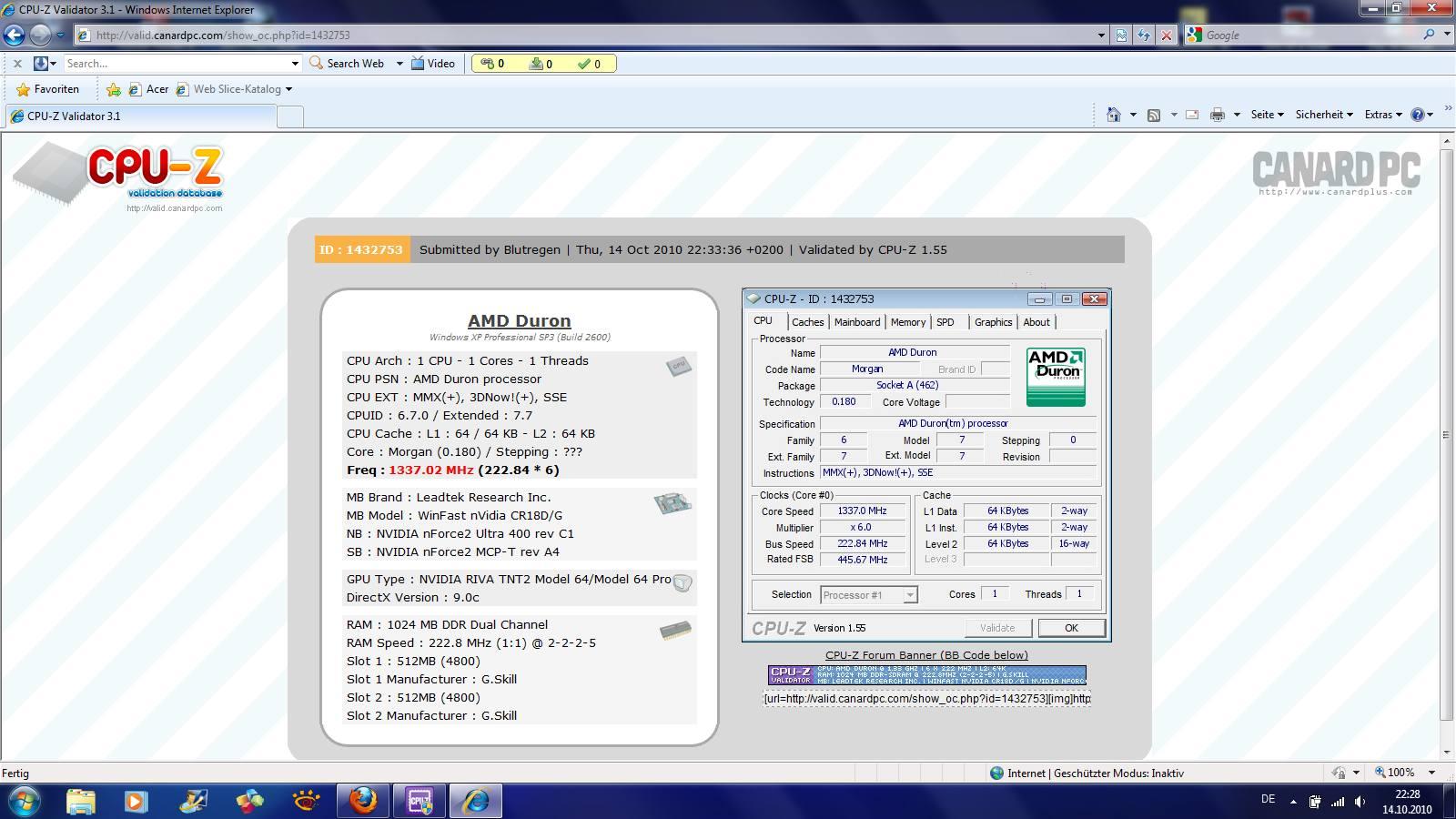Click the Print icon
Screen dimensions: 1456x819
(1217, 115)
